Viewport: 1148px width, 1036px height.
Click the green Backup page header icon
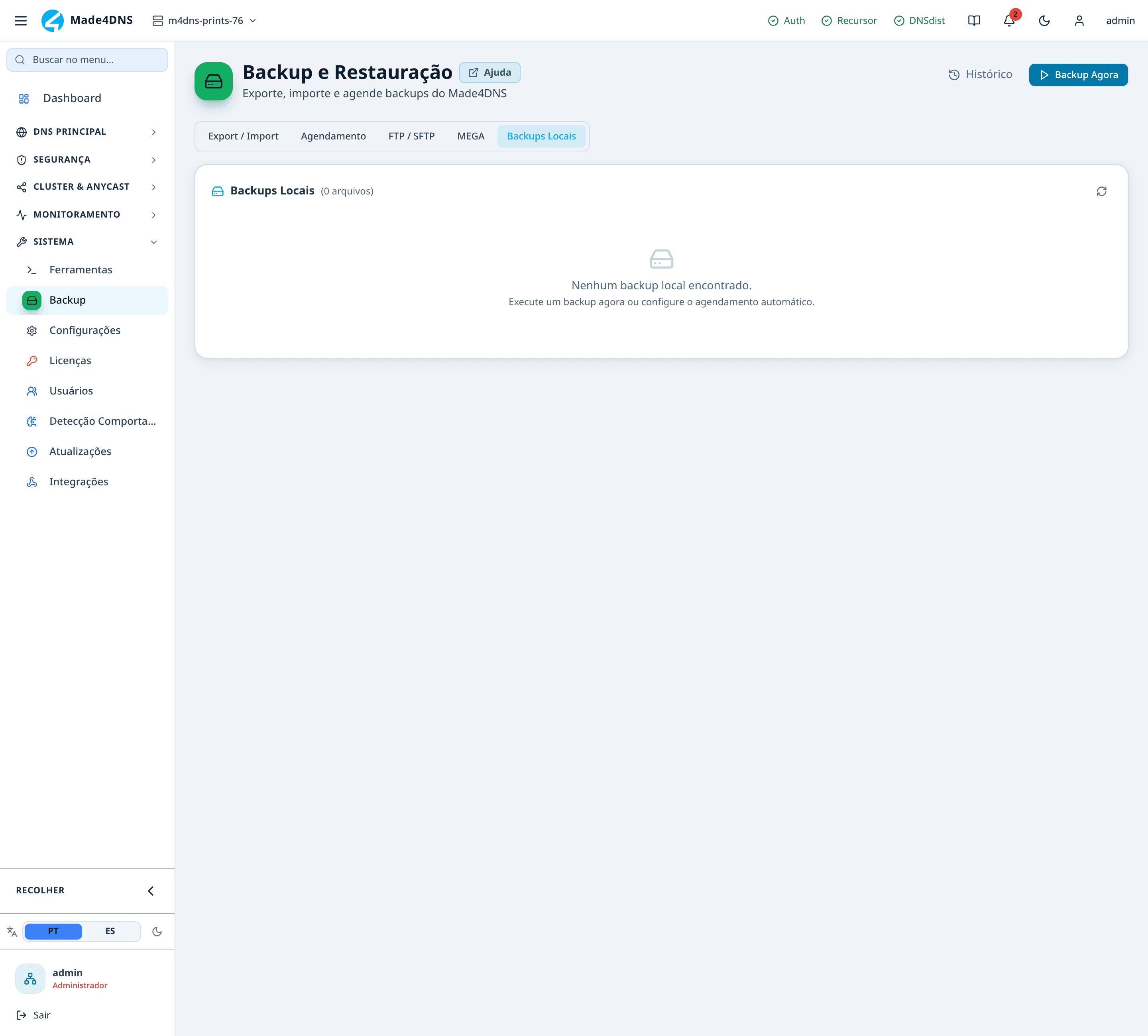pos(214,81)
